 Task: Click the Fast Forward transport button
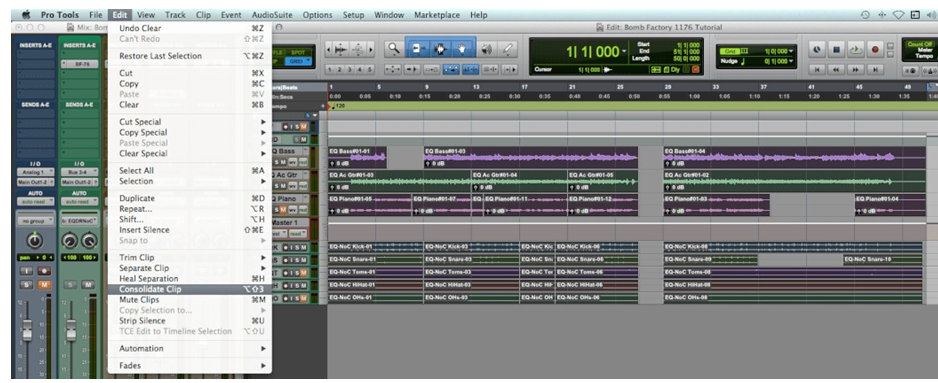[855, 69]
